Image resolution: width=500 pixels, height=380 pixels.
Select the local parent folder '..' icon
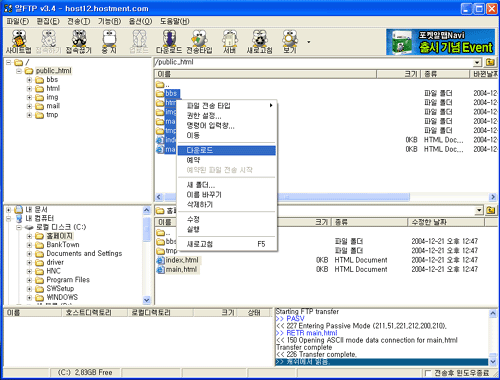[160, 232]
